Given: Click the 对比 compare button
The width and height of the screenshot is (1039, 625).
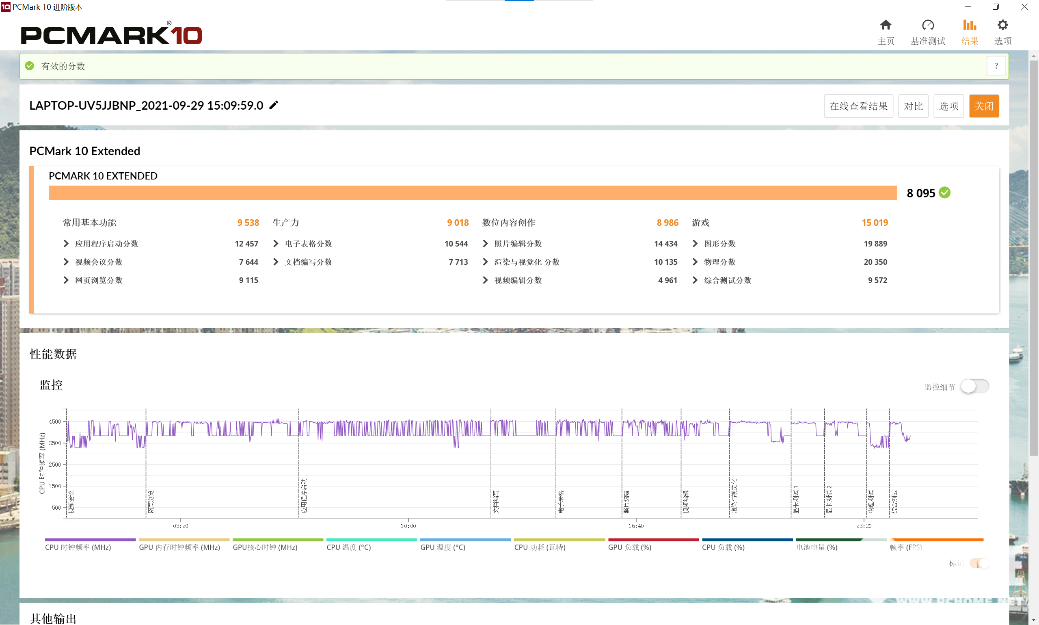Looking at the screenshot, I should pos(913,106).
